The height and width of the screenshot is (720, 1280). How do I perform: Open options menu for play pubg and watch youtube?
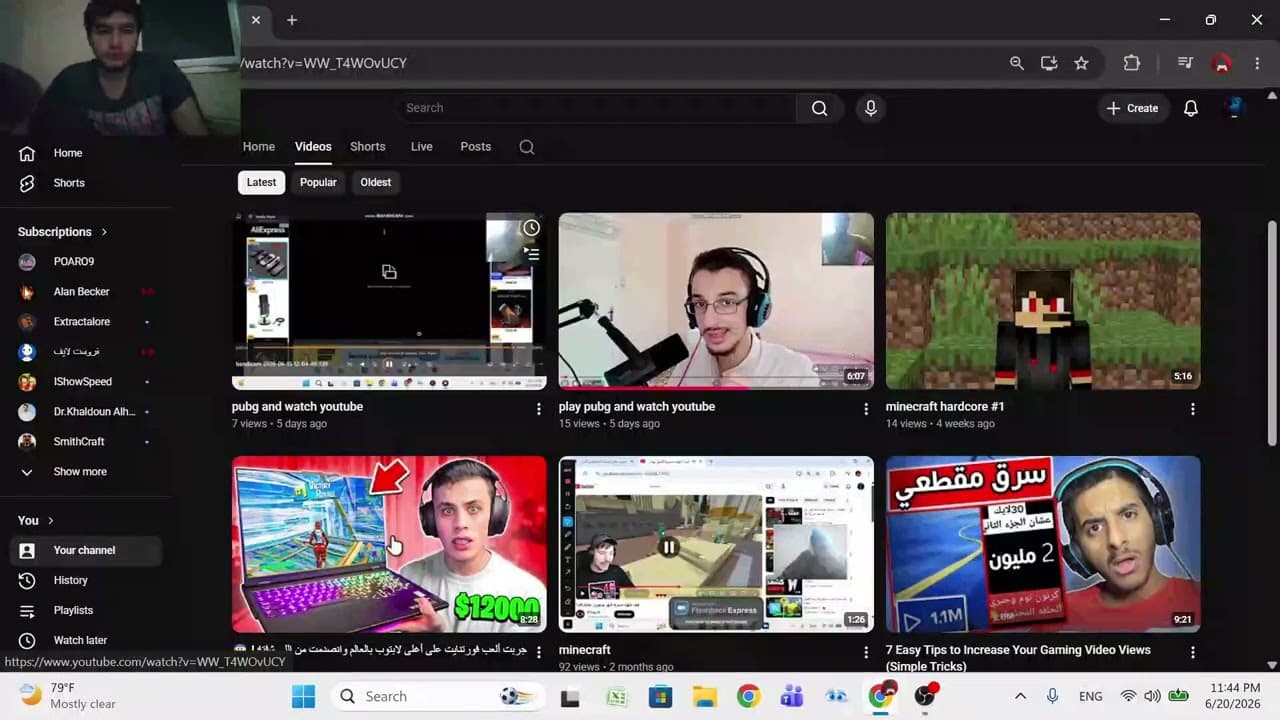point(866,409)
